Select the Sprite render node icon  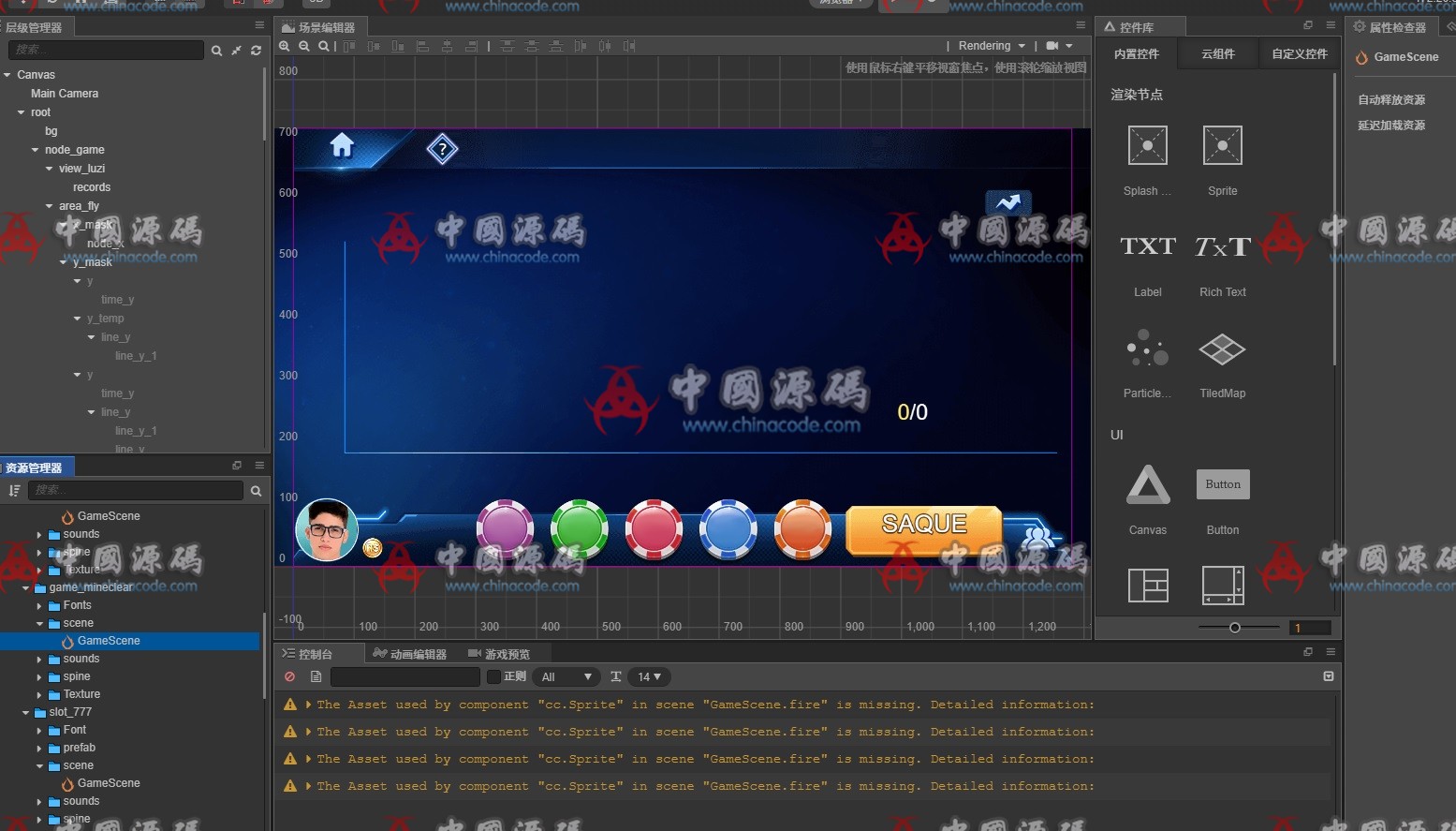1222,146
